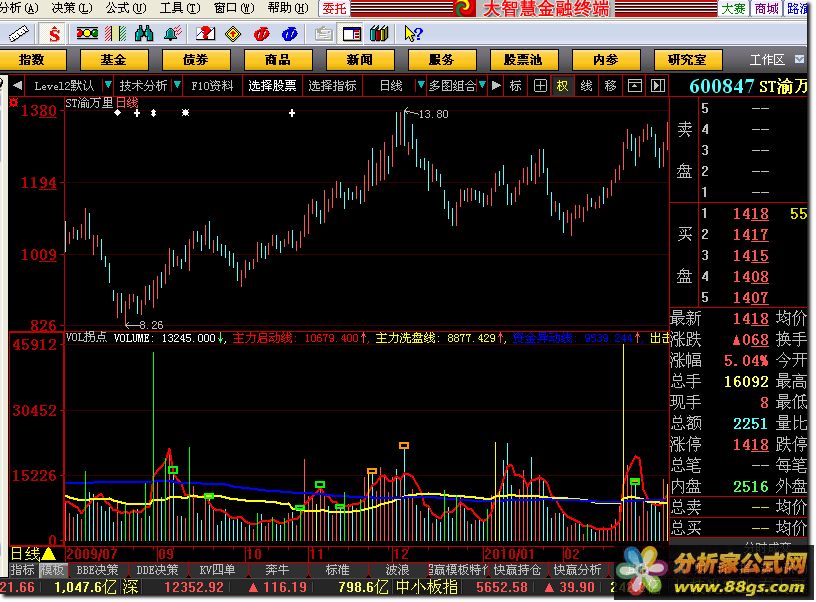The width and height of the screenshot is (816, 602).
Task: Click the window layout panel icon
Action: coord(352,34)
